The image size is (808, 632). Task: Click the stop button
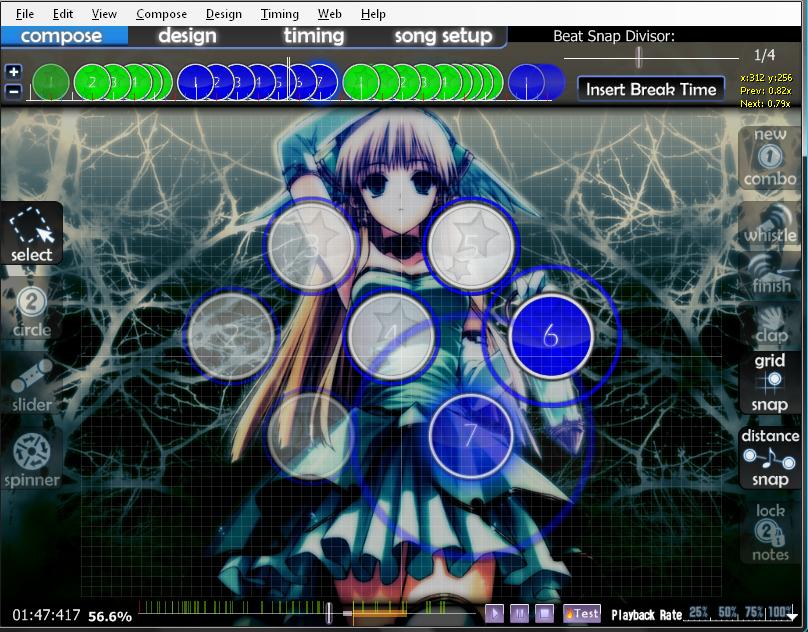pyautogui.click(x=544, y=613)
